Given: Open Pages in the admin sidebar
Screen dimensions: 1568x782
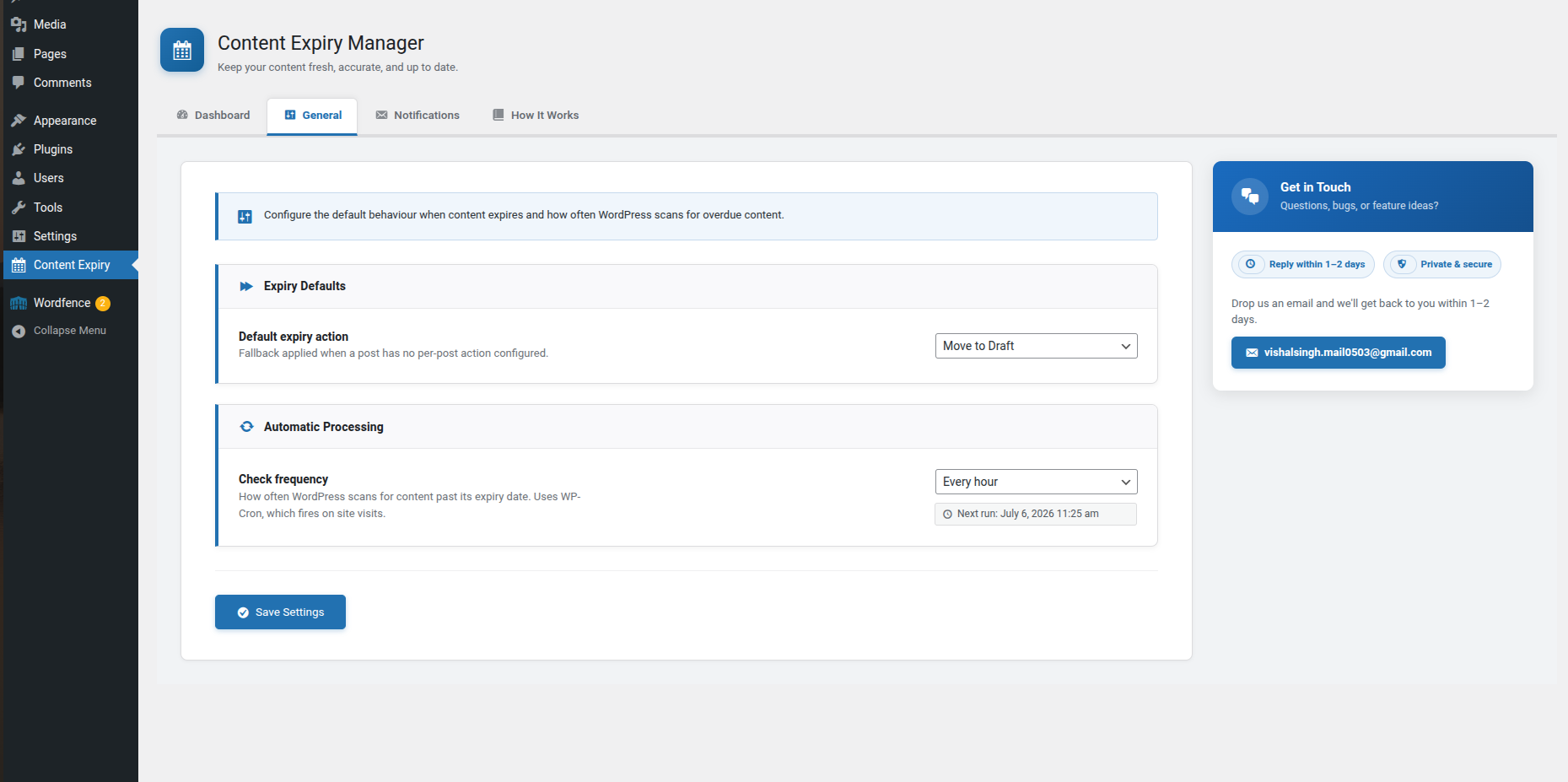Looking at the screenshot, I should pyautogui.click(x=71, y=54).
